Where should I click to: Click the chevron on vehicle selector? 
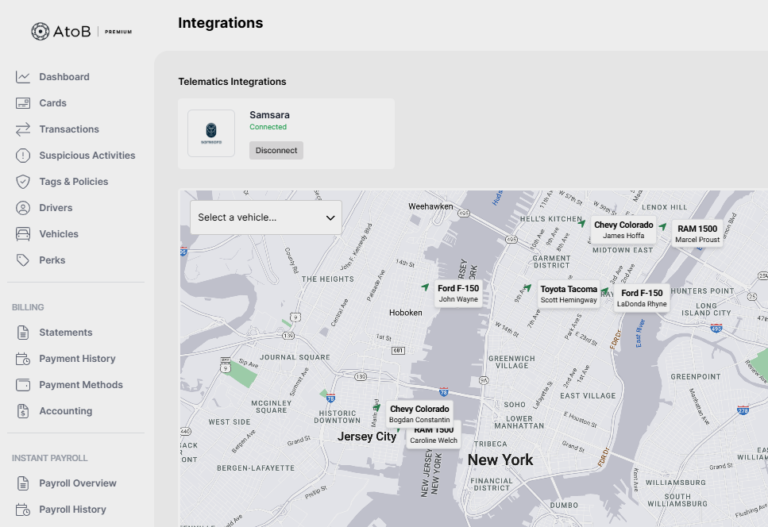point(330,217)
